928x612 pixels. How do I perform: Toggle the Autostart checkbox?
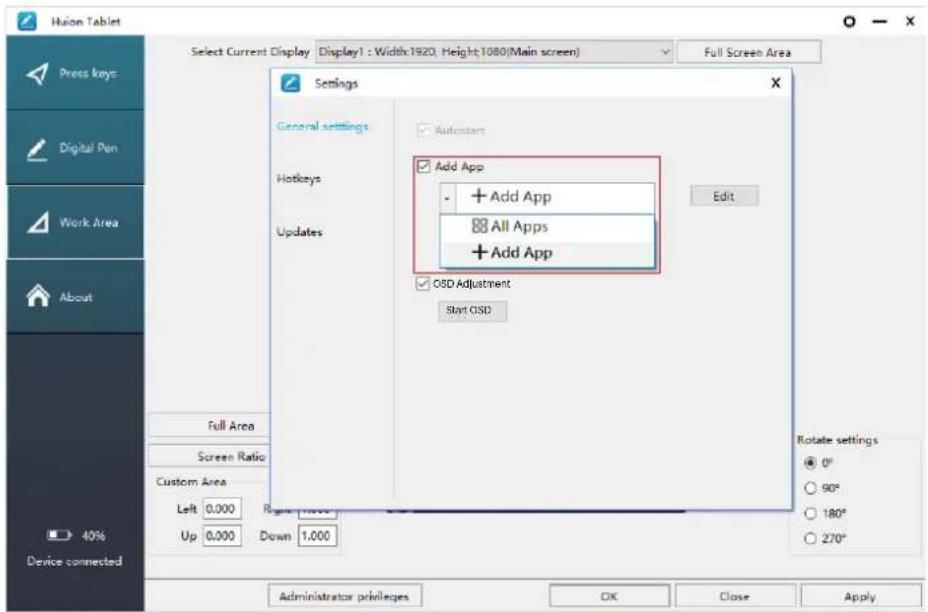(x=423, y=130)
